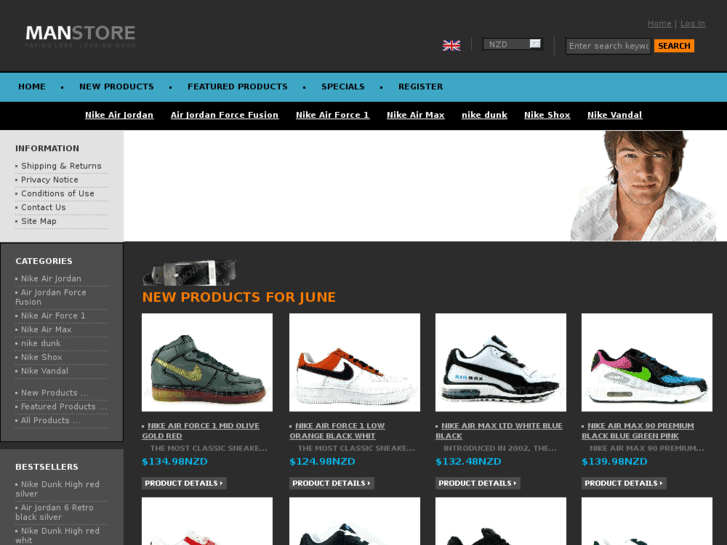Image resolution: width=727 pixels, height=545 pixels.
Task: Open REGISTER menu item
Action: coord(421,87)
